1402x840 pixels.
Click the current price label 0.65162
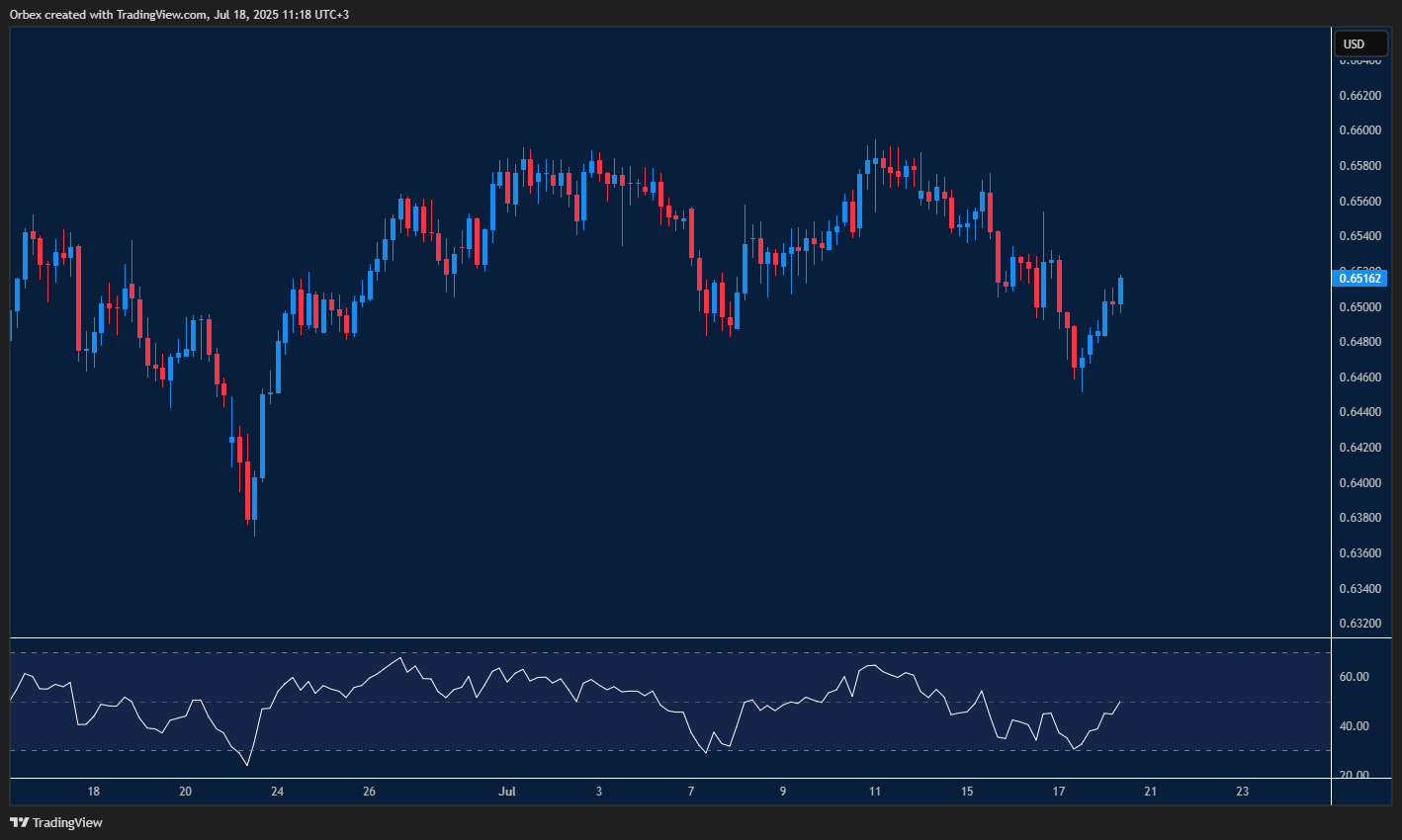(1358, 279)
